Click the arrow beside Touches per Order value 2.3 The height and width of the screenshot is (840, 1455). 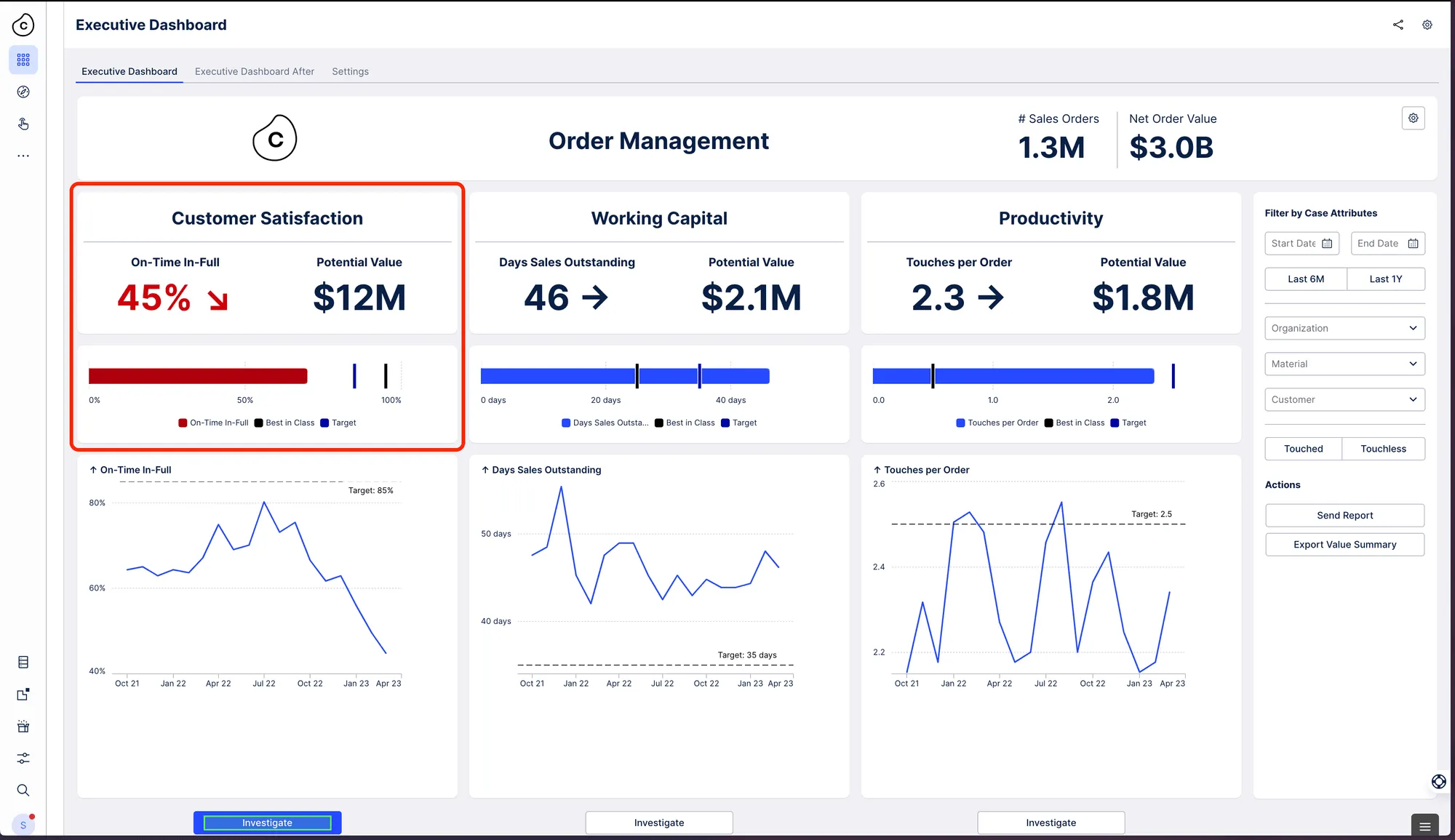point(990,297)
